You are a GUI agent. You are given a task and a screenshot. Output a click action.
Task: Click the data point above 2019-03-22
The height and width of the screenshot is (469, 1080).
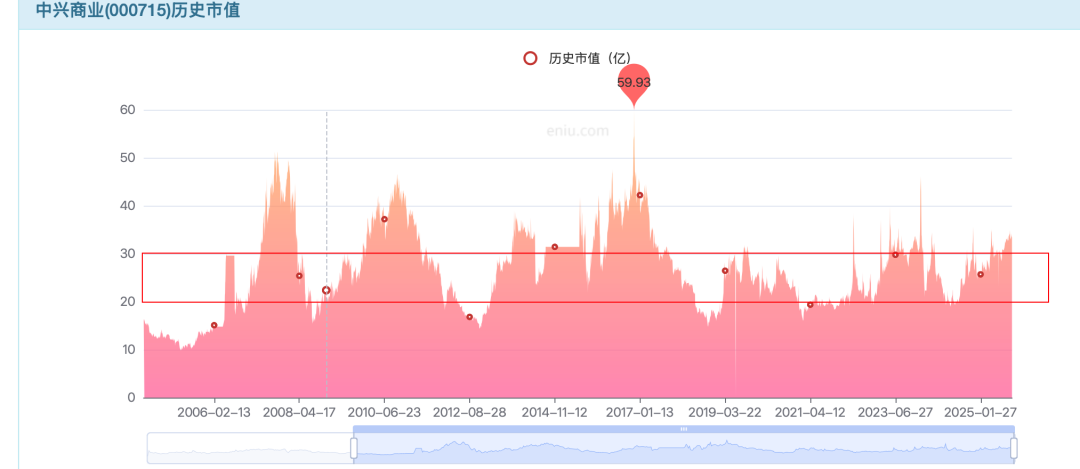coord(725,271)
